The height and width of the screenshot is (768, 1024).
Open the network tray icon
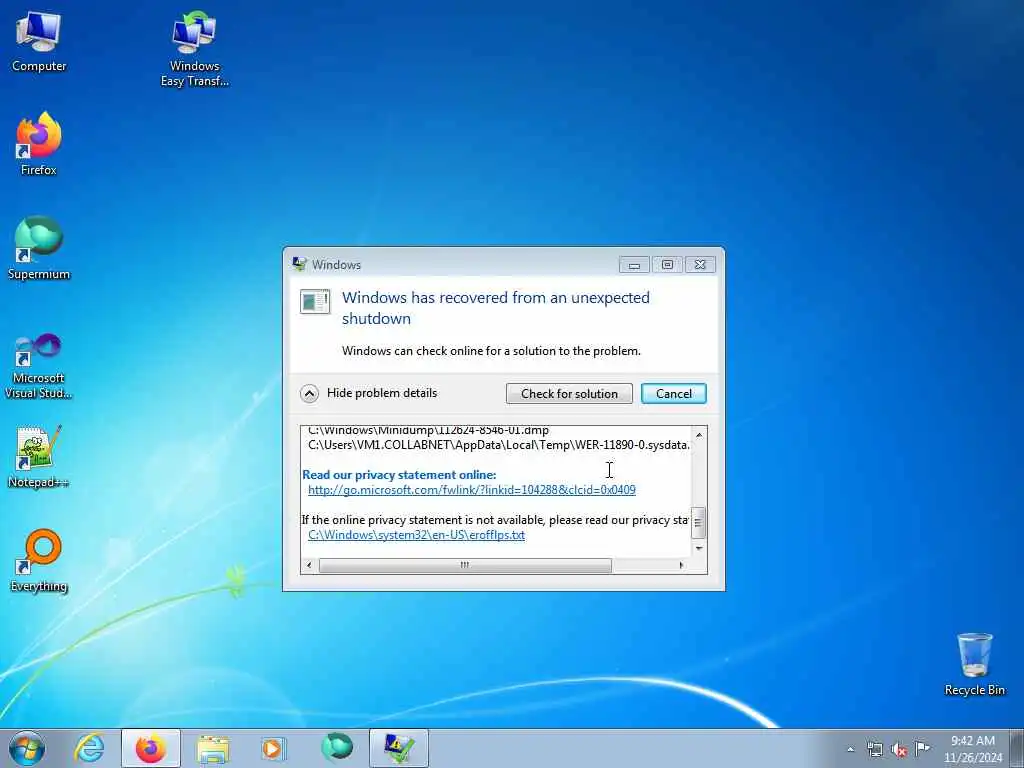pos(874,750)
